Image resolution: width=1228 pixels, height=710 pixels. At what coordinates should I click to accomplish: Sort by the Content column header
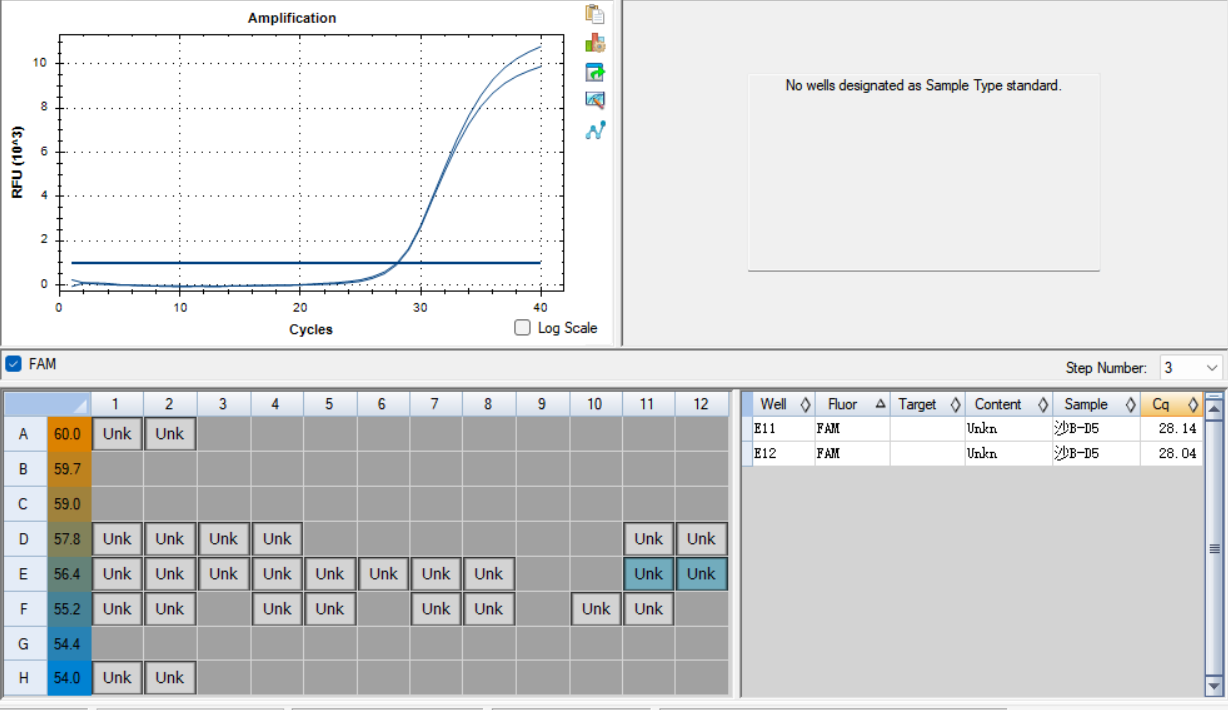[1008, 404]
